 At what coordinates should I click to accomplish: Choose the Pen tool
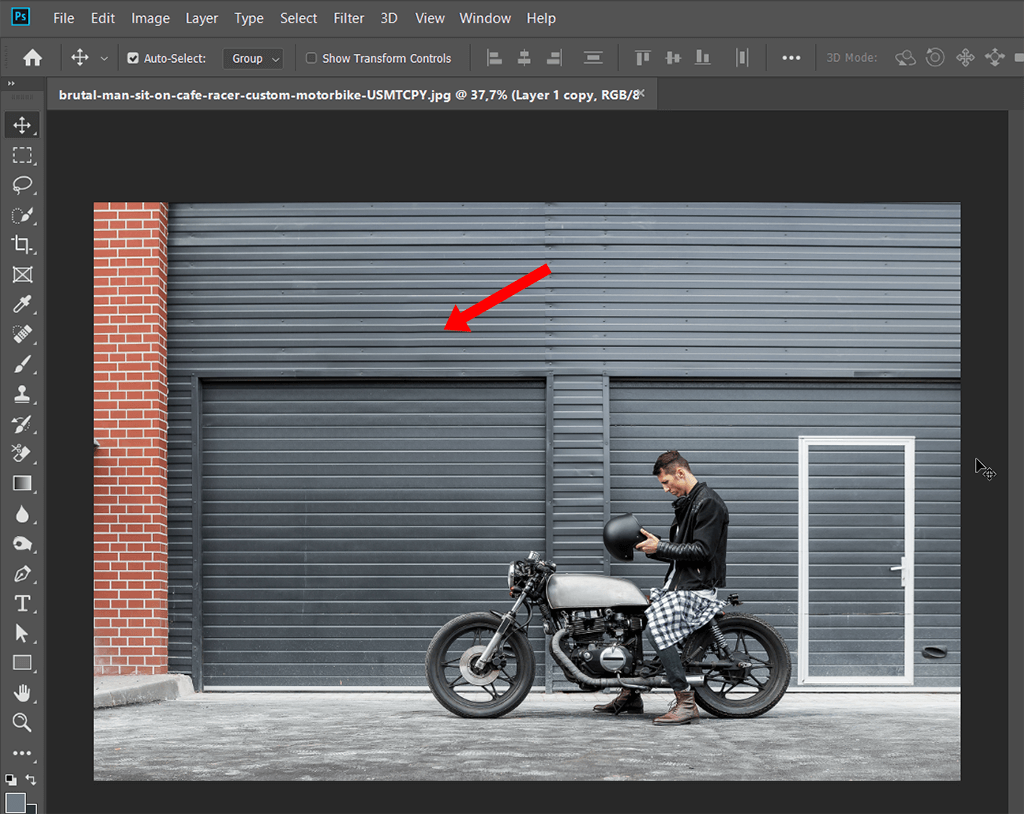(22, 573)
